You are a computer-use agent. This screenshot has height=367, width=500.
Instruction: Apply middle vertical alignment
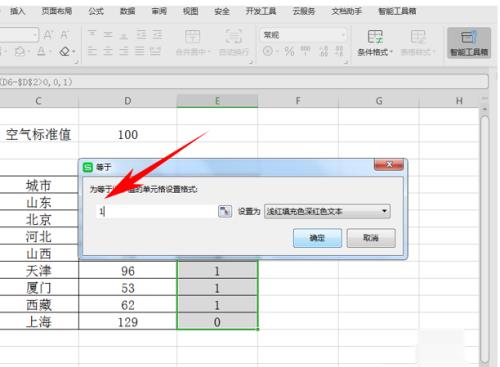[108, 34]
